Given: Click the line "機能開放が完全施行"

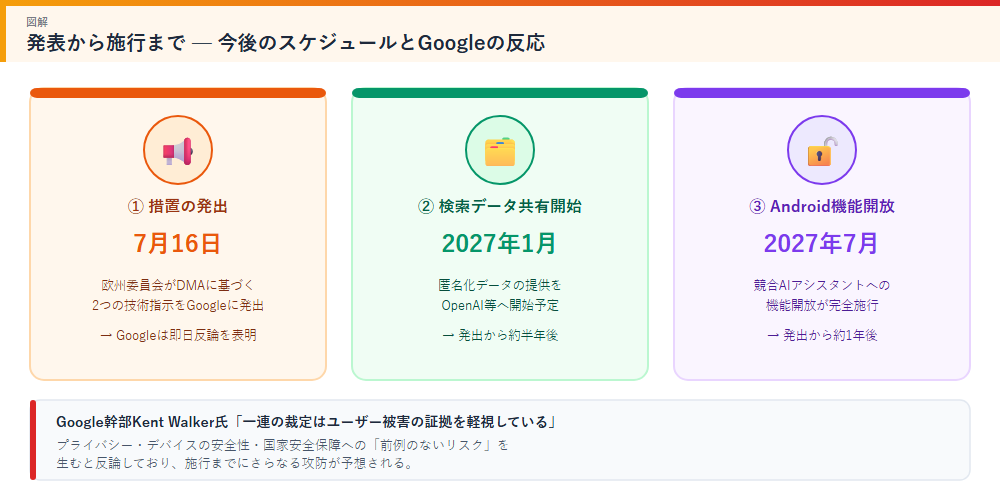Looking at the screenshot, I should click(x=821, y=305).
